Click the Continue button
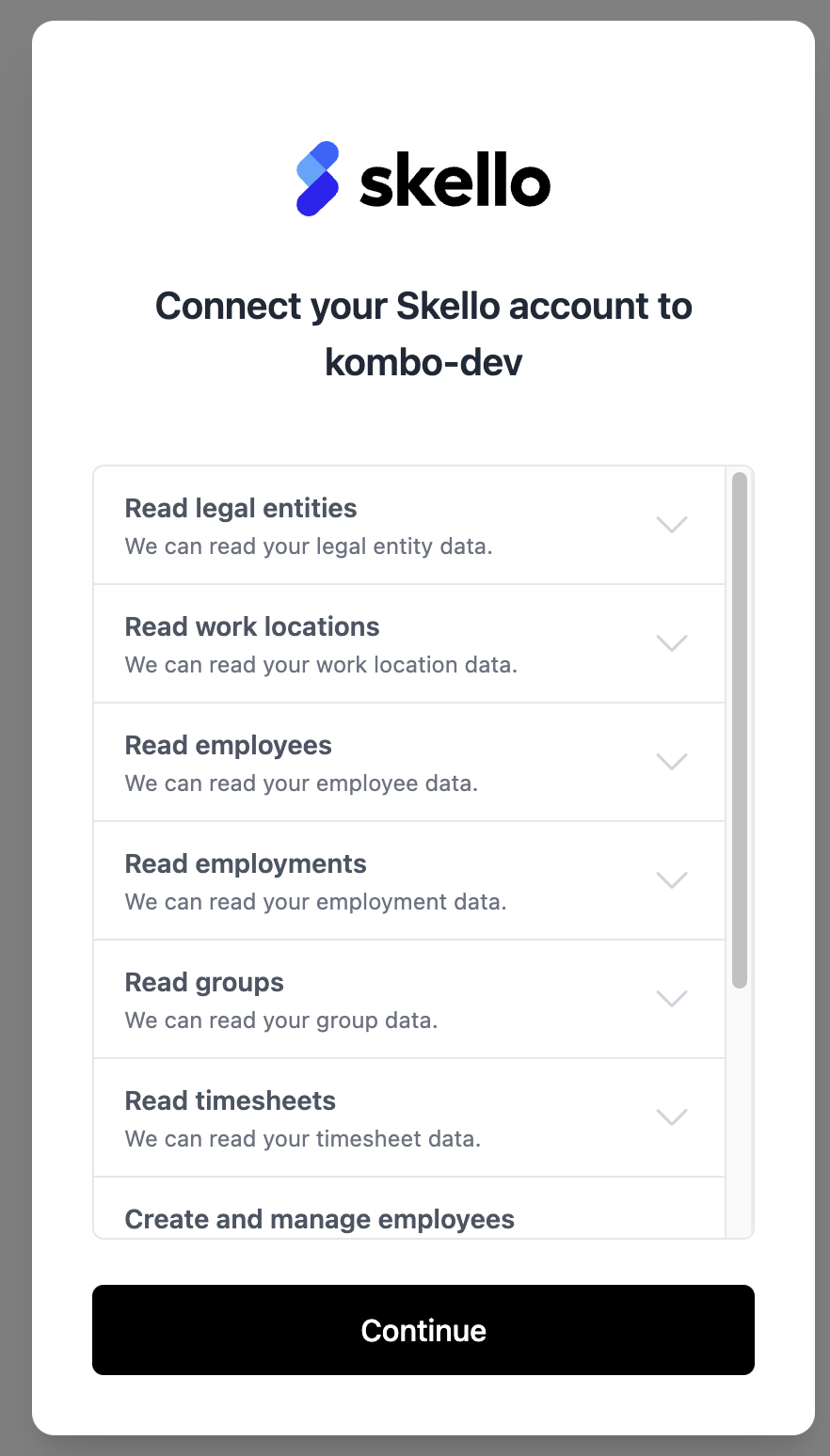The image size is (830, 1456). pos(423,1330)
